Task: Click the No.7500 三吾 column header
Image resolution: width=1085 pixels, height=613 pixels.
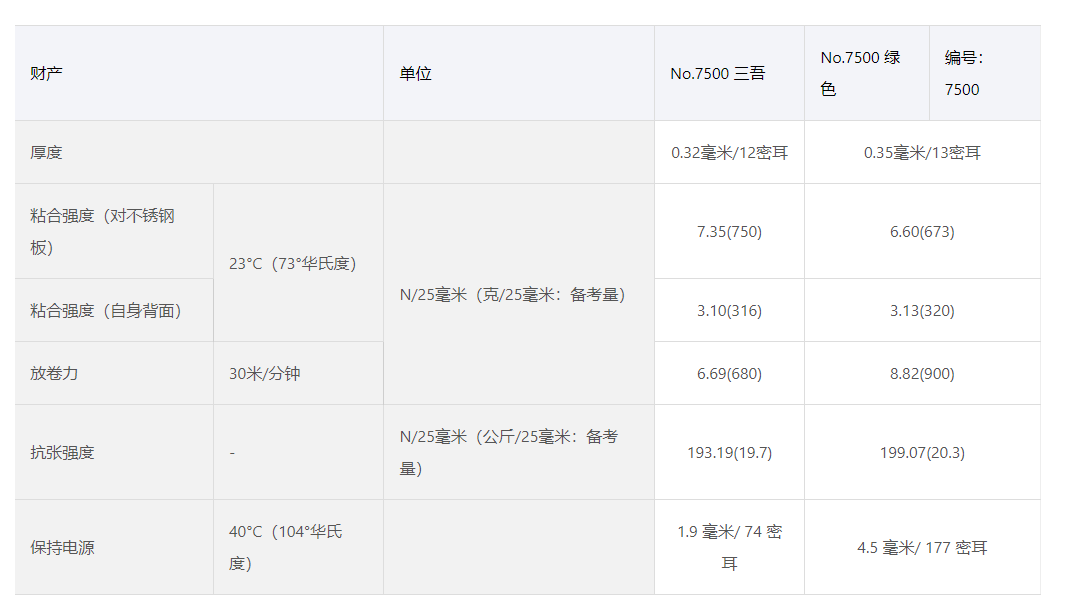Action: (x=718, y=74)
